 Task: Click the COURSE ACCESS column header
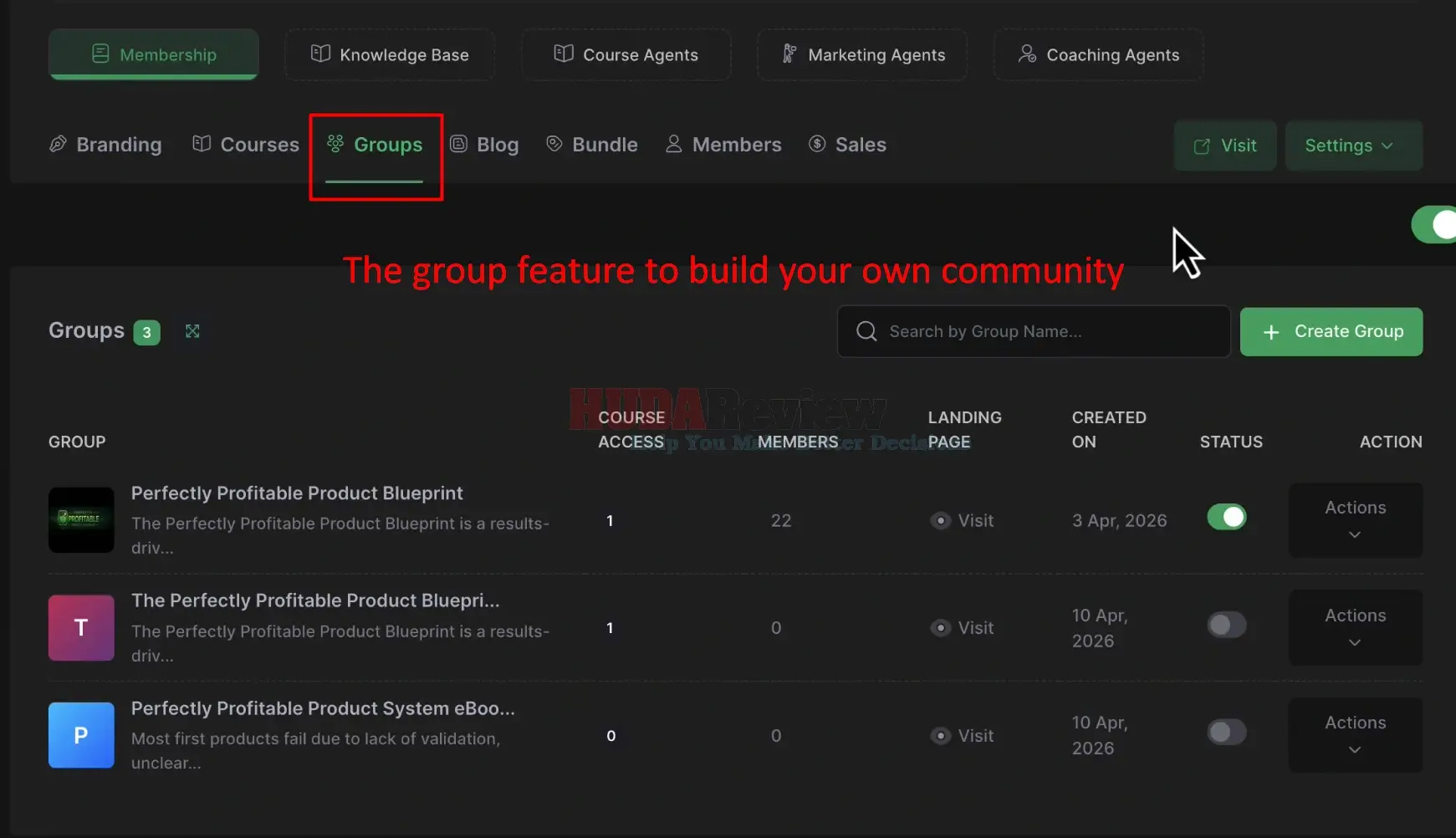[631, 429]
